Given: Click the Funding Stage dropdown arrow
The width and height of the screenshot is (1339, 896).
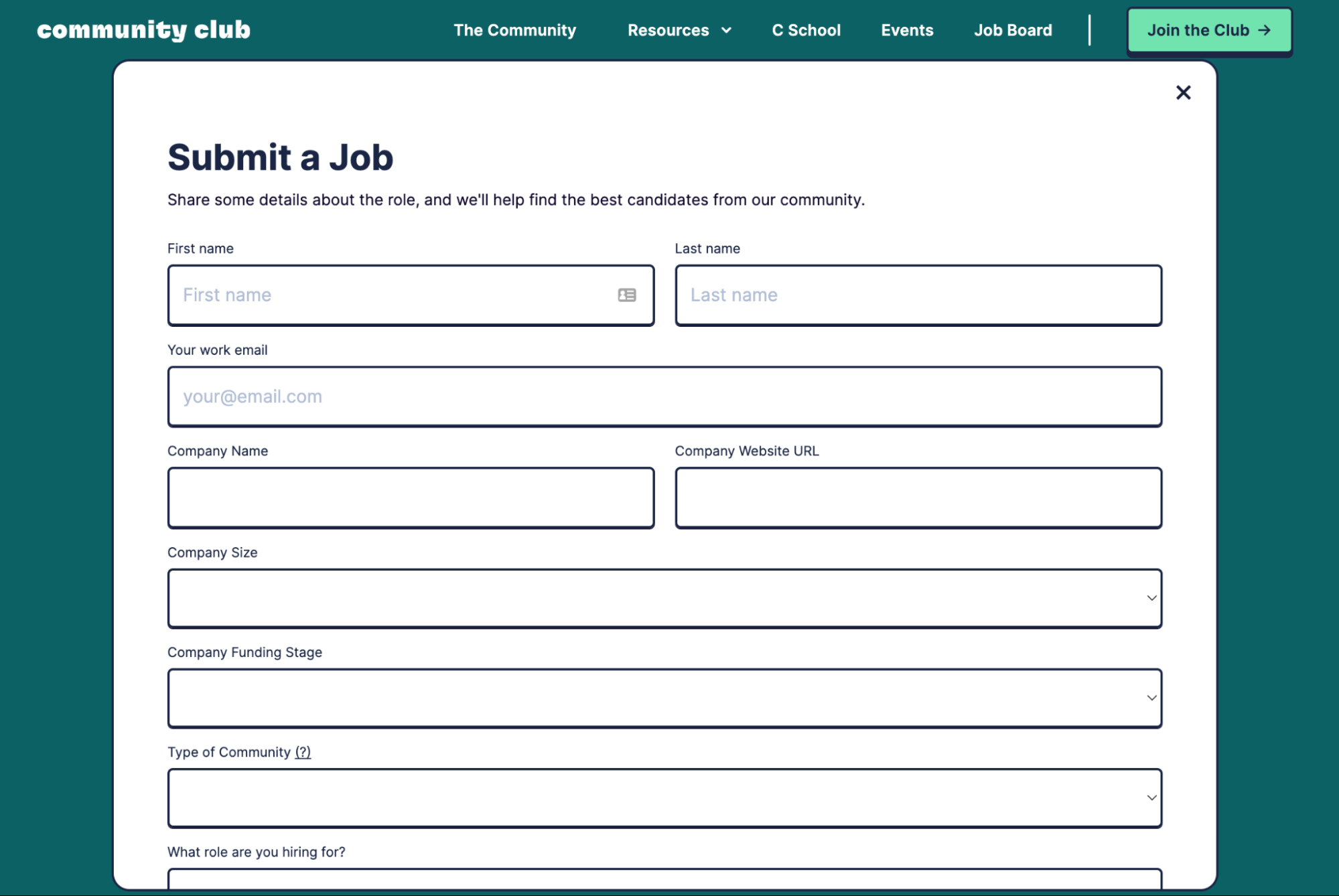Looking at the screenshot, I should click(x=1151, y=698).
